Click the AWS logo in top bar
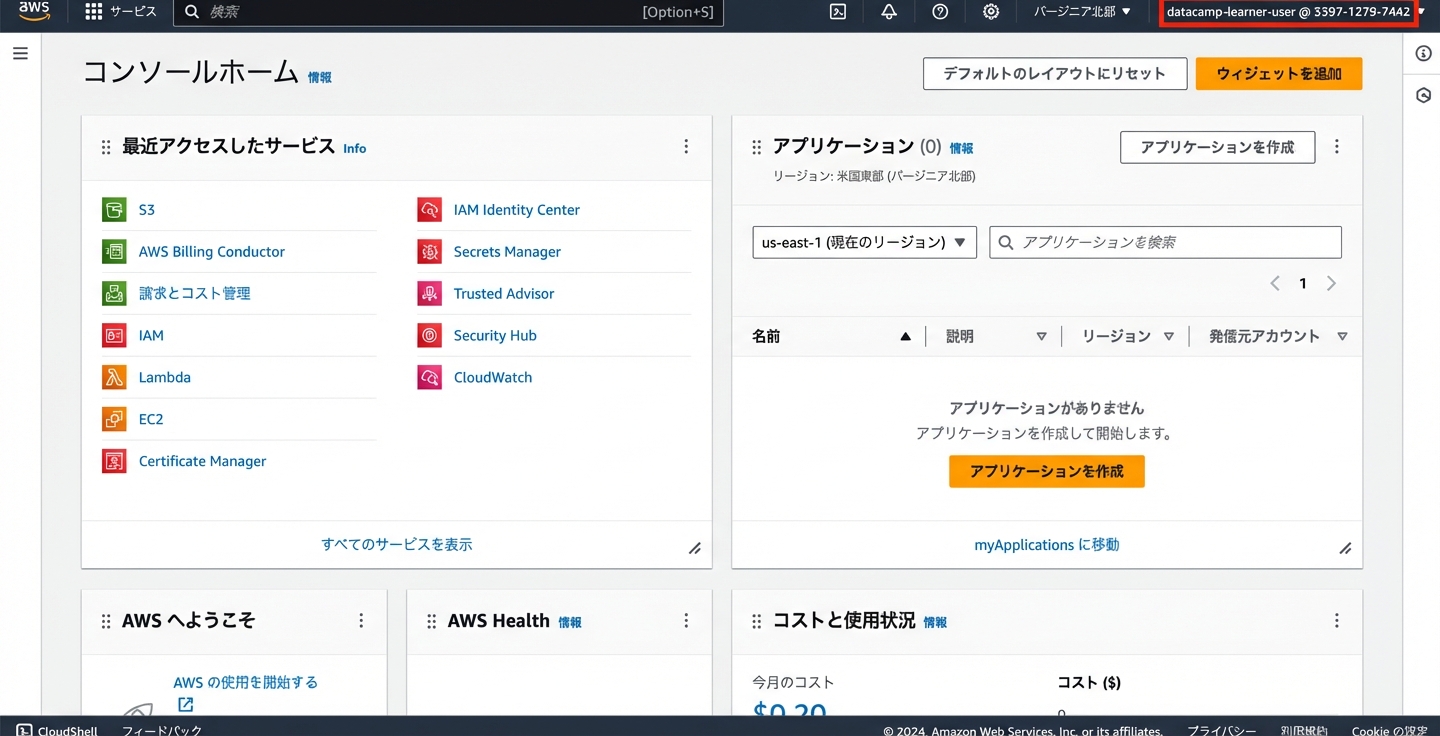1440x736 pixels. [34, 12]
